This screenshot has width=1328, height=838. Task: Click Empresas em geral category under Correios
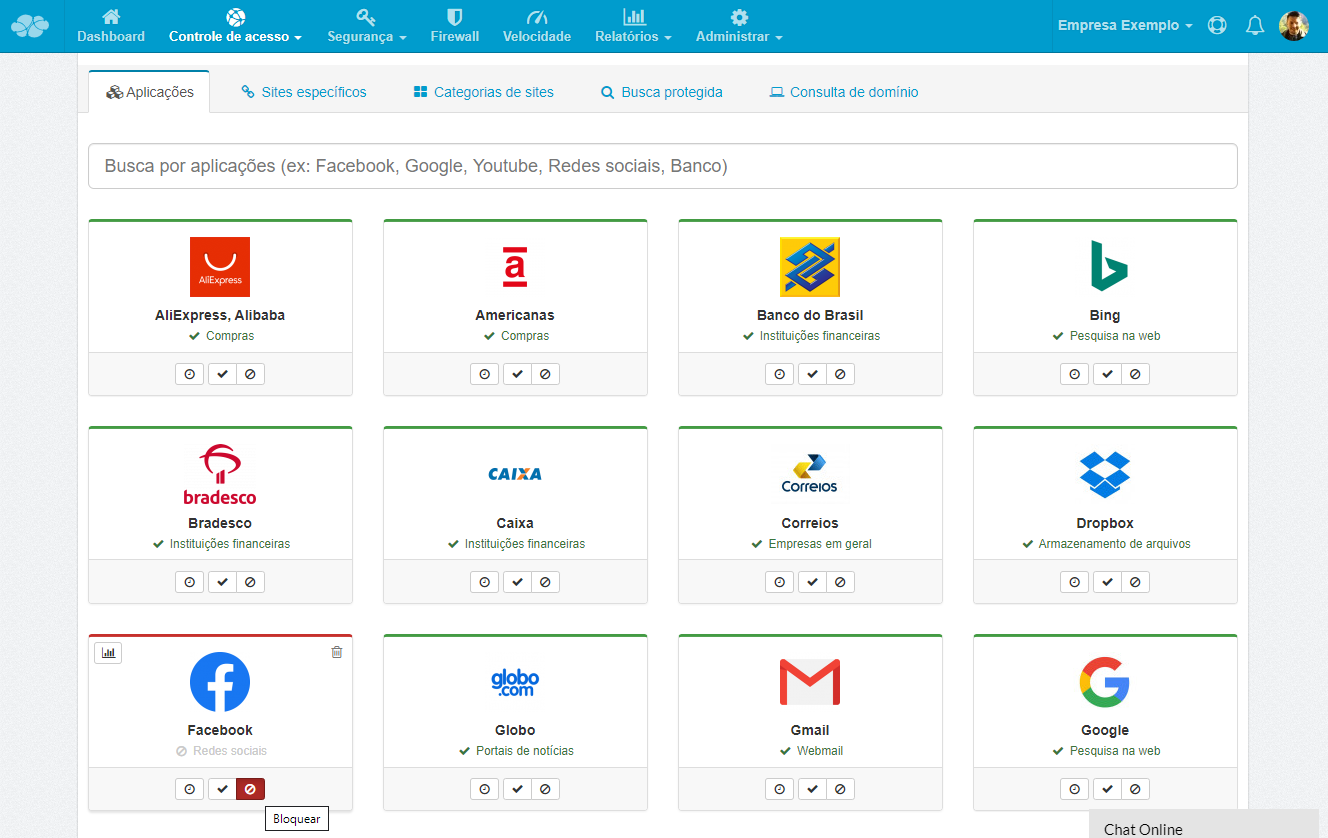(x=820, y=544)
